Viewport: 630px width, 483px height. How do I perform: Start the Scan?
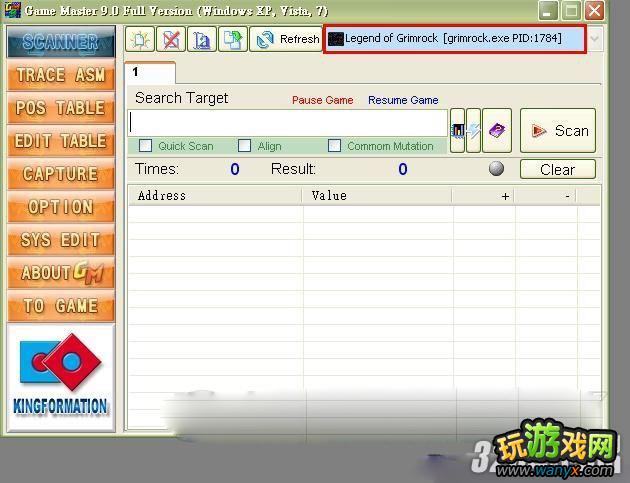tap(558, 130)
